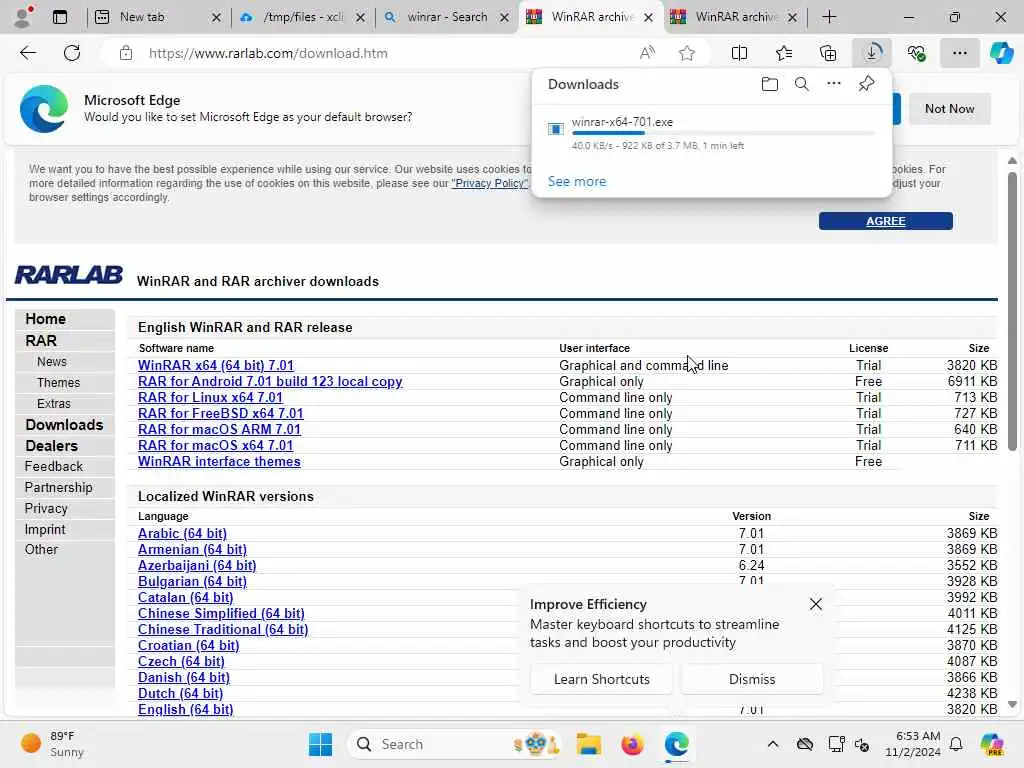
Task: Open the Favorites list icon
Action: 784,53
